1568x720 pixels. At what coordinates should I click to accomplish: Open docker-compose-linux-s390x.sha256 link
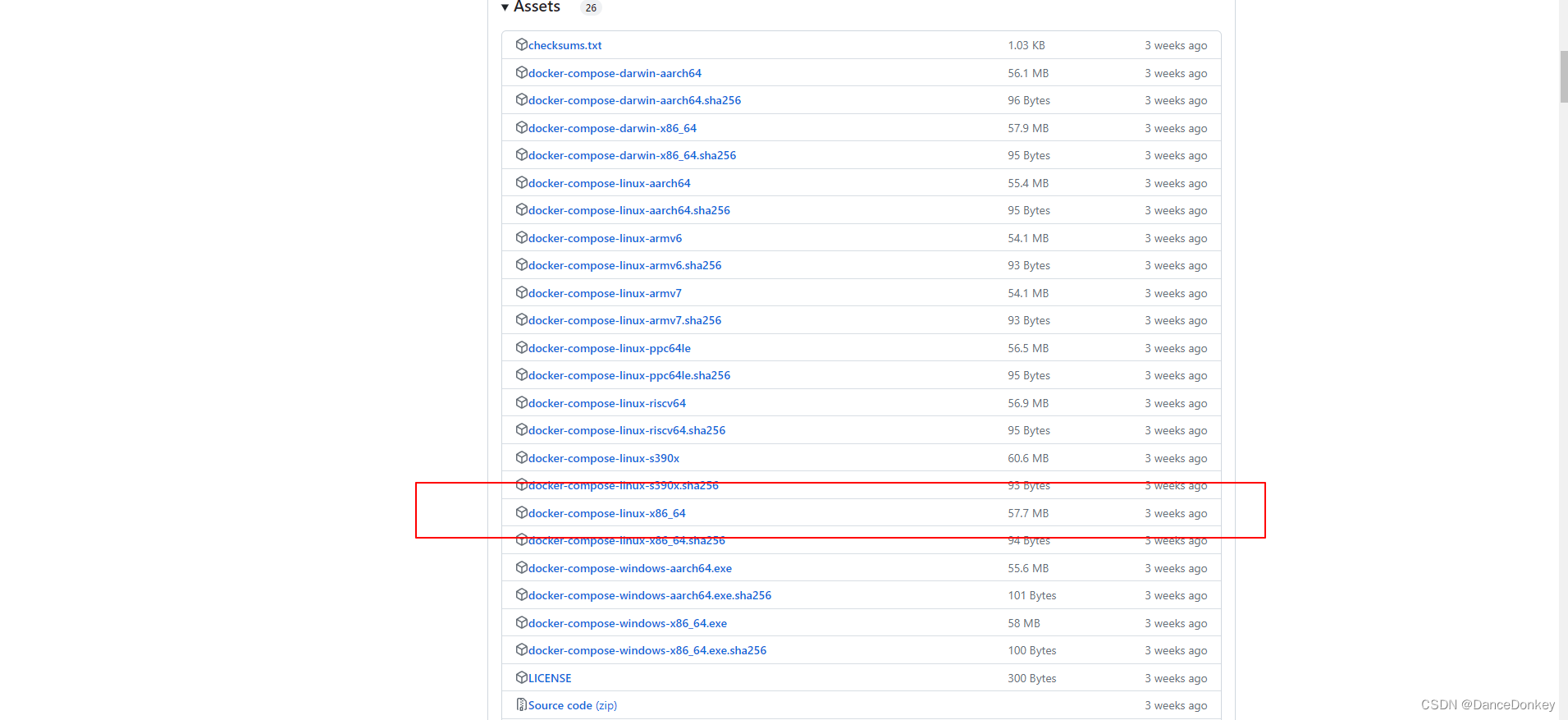(623, 485)
